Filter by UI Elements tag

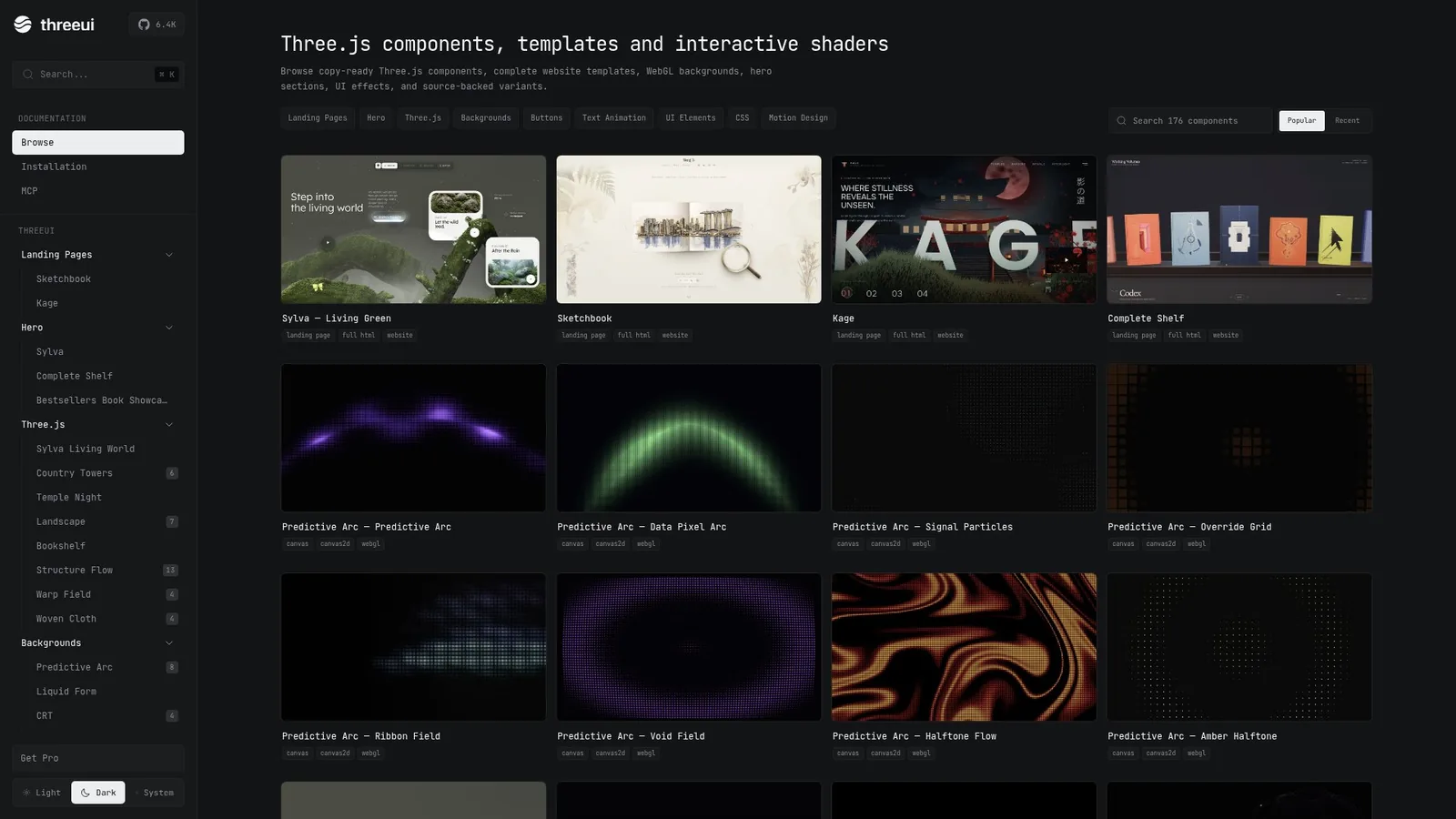(x=691, y=118)
